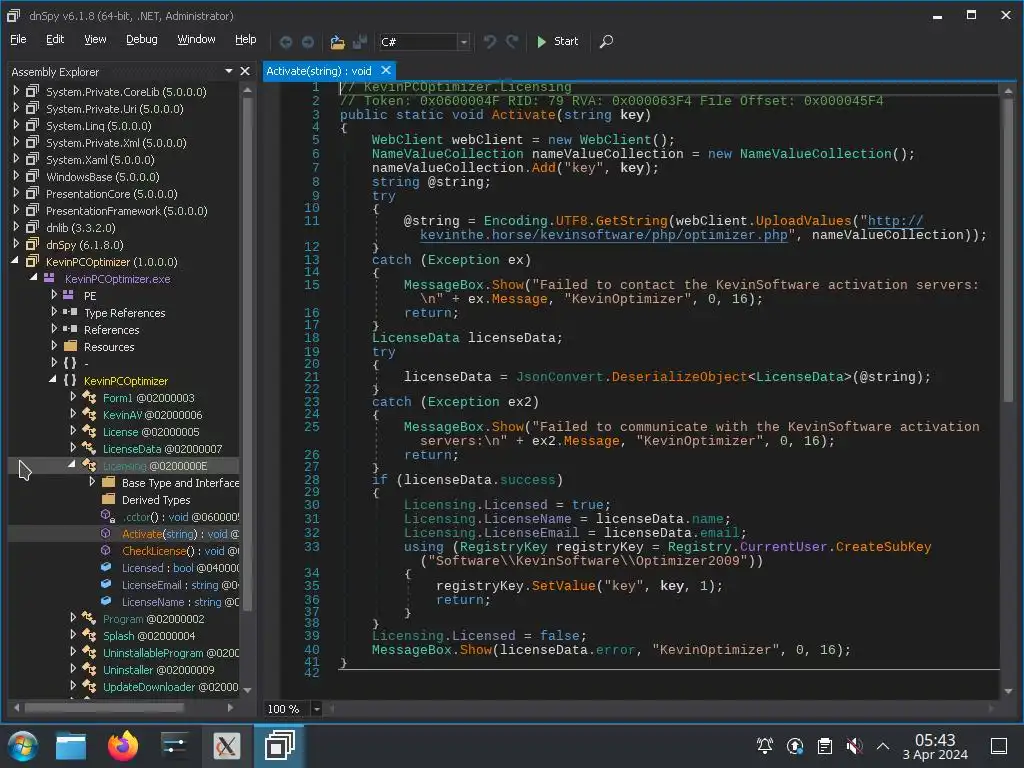Image resolution: width=1024 pixels, height=768 pixels.
Task: Click the Assembly Explorer vertical scrollbar
Action: click(x=248, y=353)
